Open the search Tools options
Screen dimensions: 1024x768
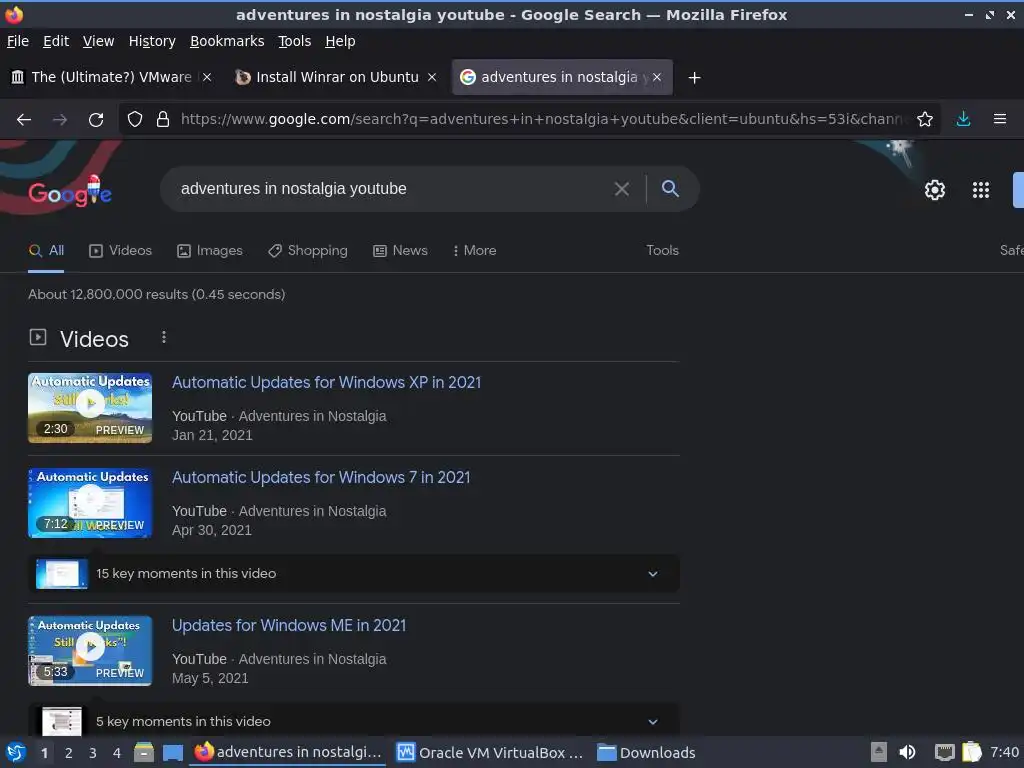[x=662, y=251]
